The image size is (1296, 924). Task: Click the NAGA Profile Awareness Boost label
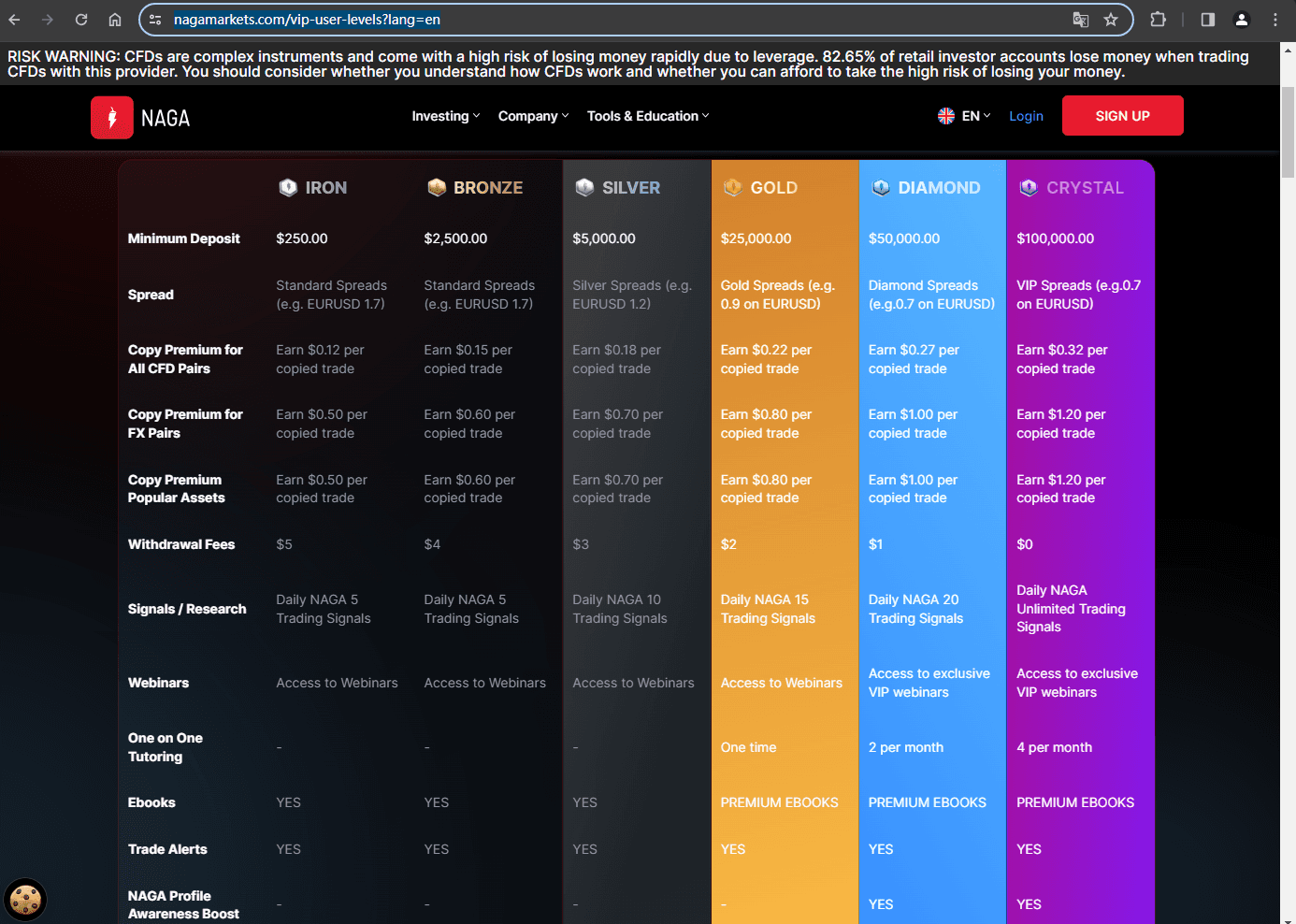[x=183, y=904]
